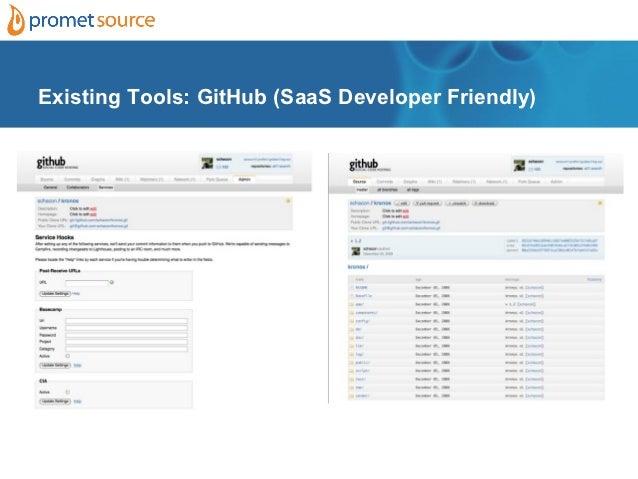
Task: Open Commits tab in right screenshot
Action: pos(385,182)
